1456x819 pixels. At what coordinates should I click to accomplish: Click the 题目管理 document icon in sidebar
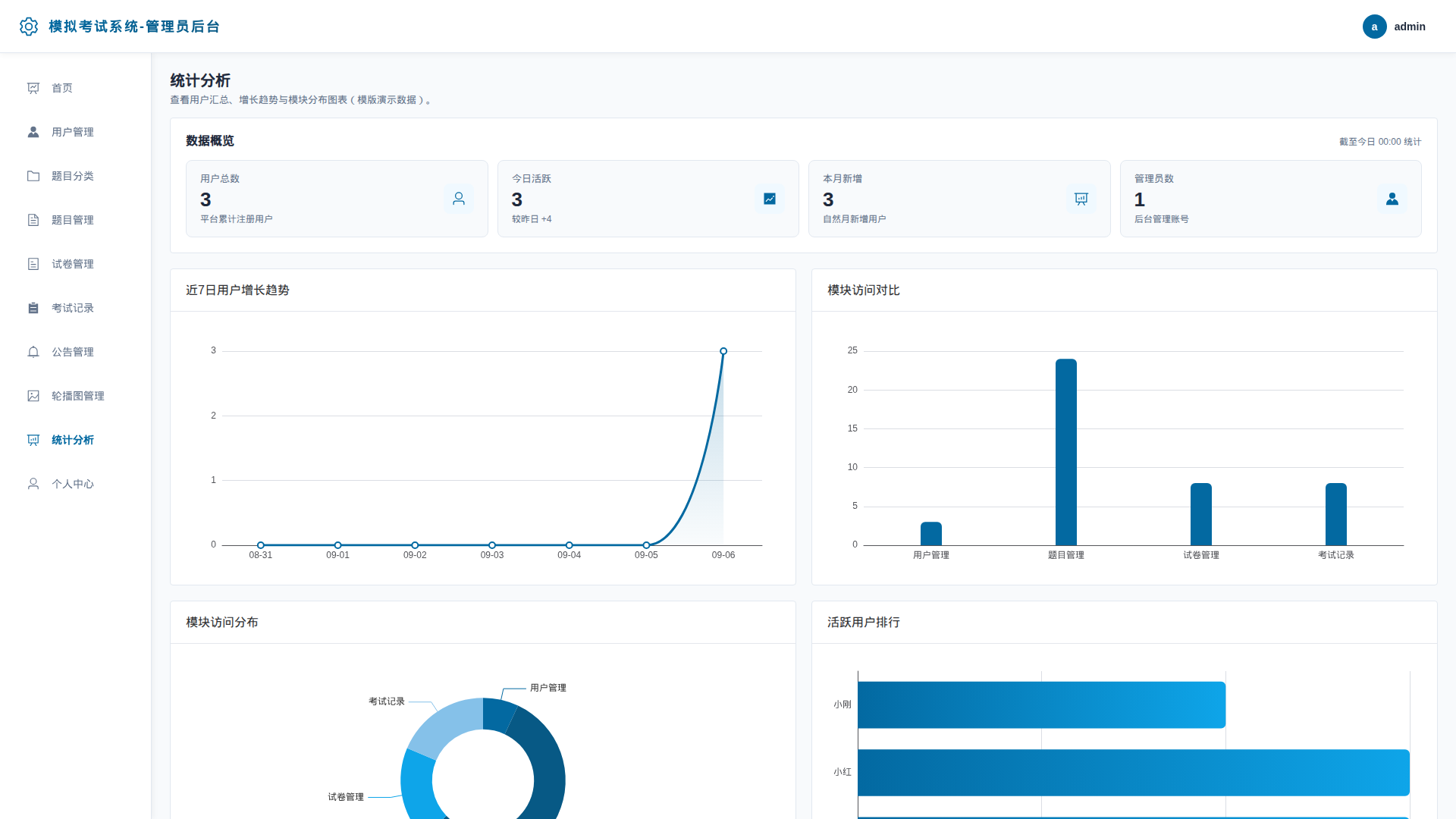33,220
